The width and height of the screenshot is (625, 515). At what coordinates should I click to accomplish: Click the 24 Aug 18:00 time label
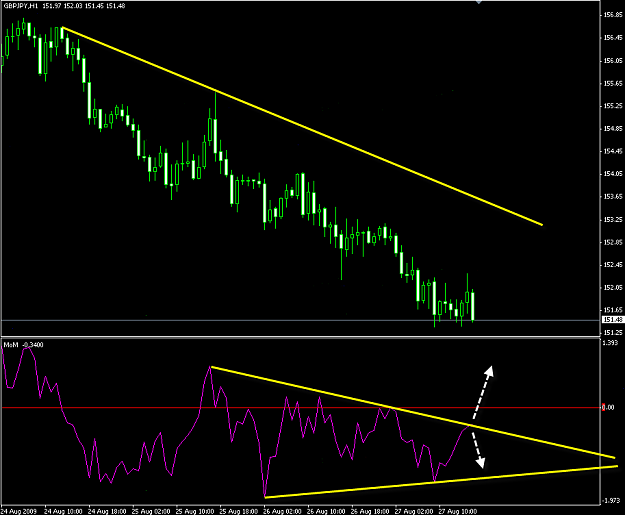[107, 511]
